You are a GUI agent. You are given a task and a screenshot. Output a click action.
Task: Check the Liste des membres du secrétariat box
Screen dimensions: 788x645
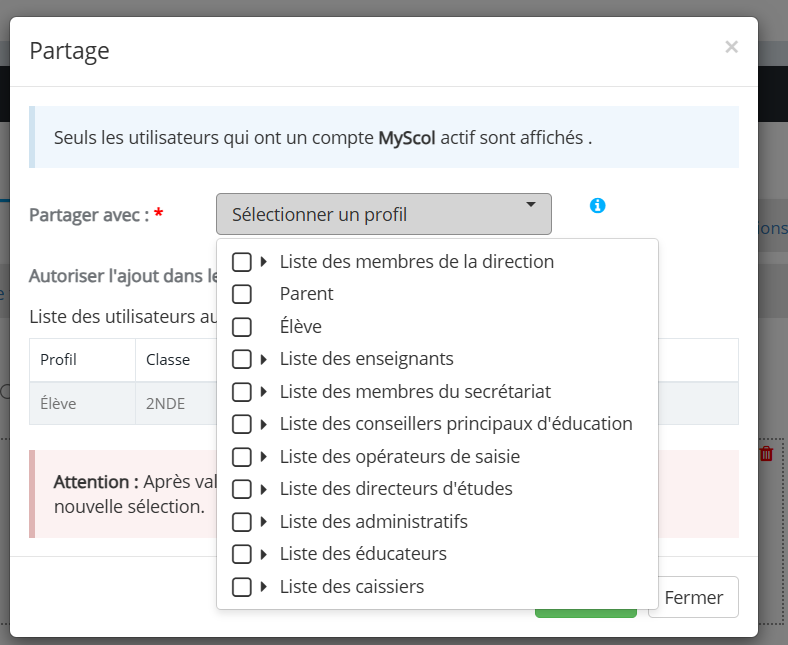(x=242, y=392)
